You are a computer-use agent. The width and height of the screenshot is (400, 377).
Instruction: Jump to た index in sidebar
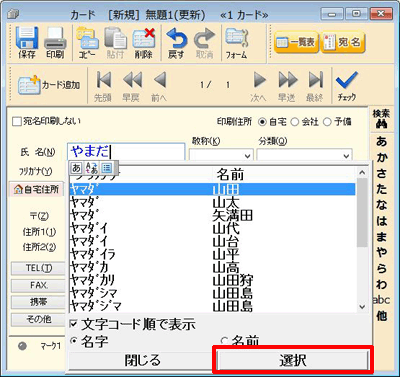(x=381, y=189)
